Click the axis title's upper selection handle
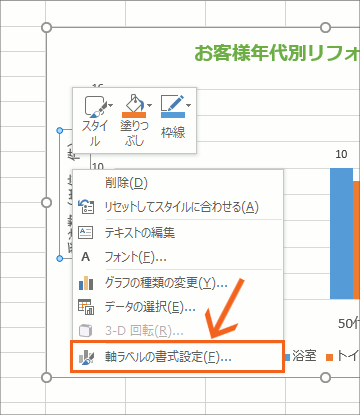360x415 pixels. [x=60, y=130]
